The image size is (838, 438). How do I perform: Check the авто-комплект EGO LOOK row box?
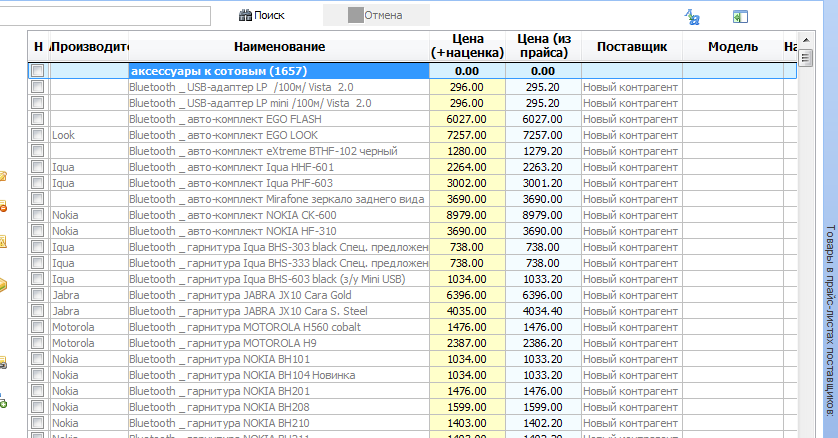pos(37,135)
